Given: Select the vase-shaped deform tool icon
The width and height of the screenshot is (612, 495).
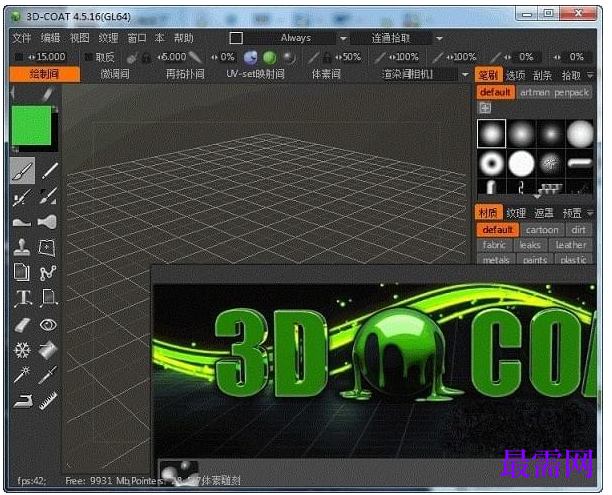Looking at the screenshot, I should pyautogui.click(x=48, y=222).
